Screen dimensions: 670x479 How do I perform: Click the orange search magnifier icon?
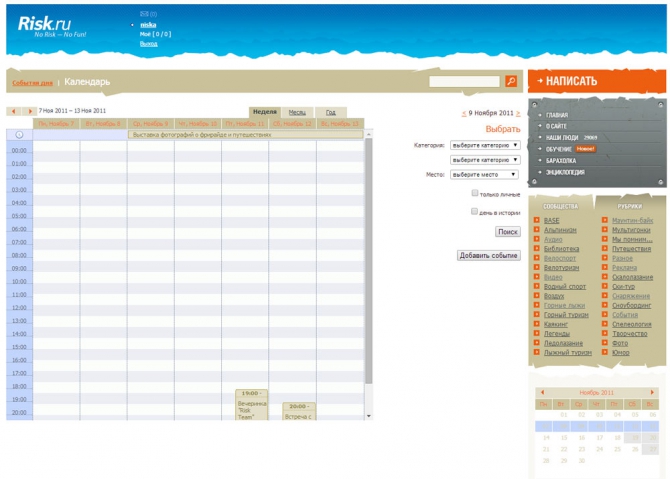pyautogui.click(x=511, y=81)
